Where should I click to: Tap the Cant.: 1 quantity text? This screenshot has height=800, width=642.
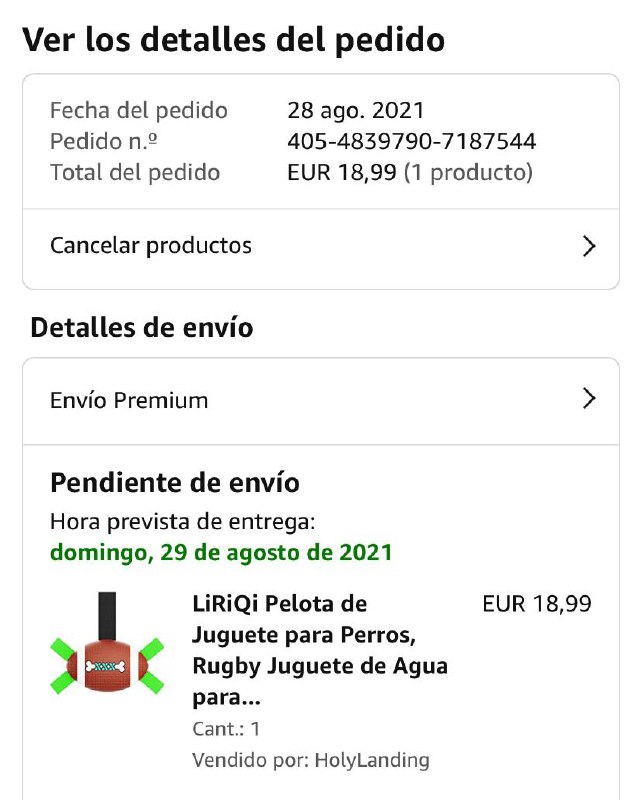click(226, 729)
